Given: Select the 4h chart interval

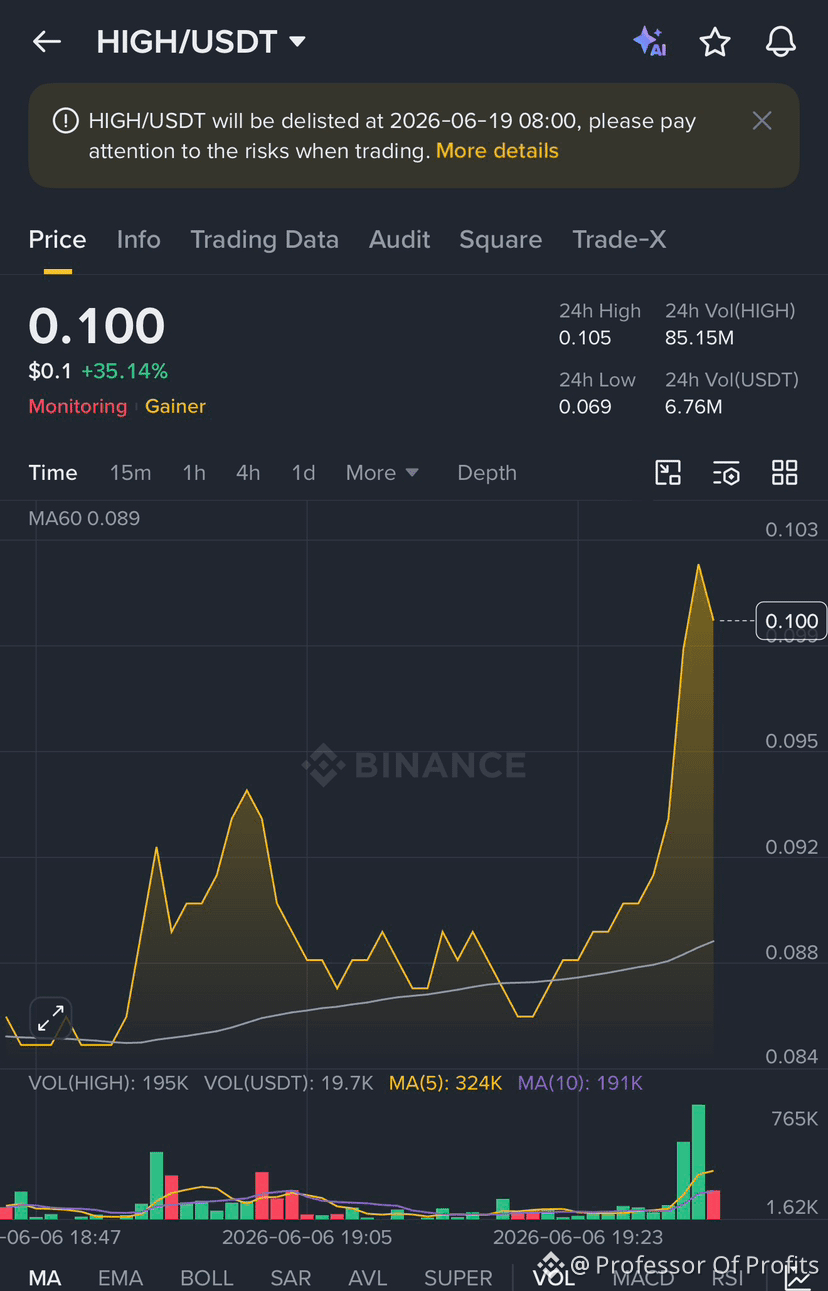Looking at the screenshot, I should pyautogui.click(x=248, y=473).
